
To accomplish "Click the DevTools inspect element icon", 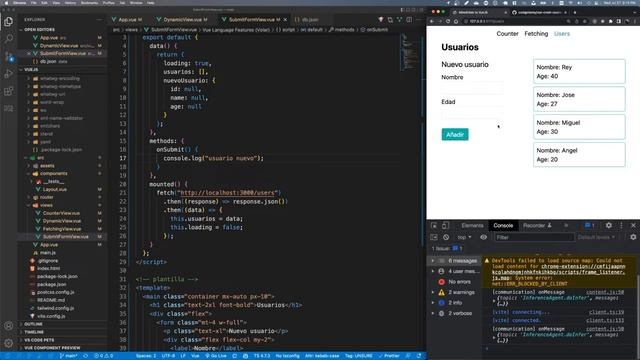I will pyautogui.click(x=434, y=225).
